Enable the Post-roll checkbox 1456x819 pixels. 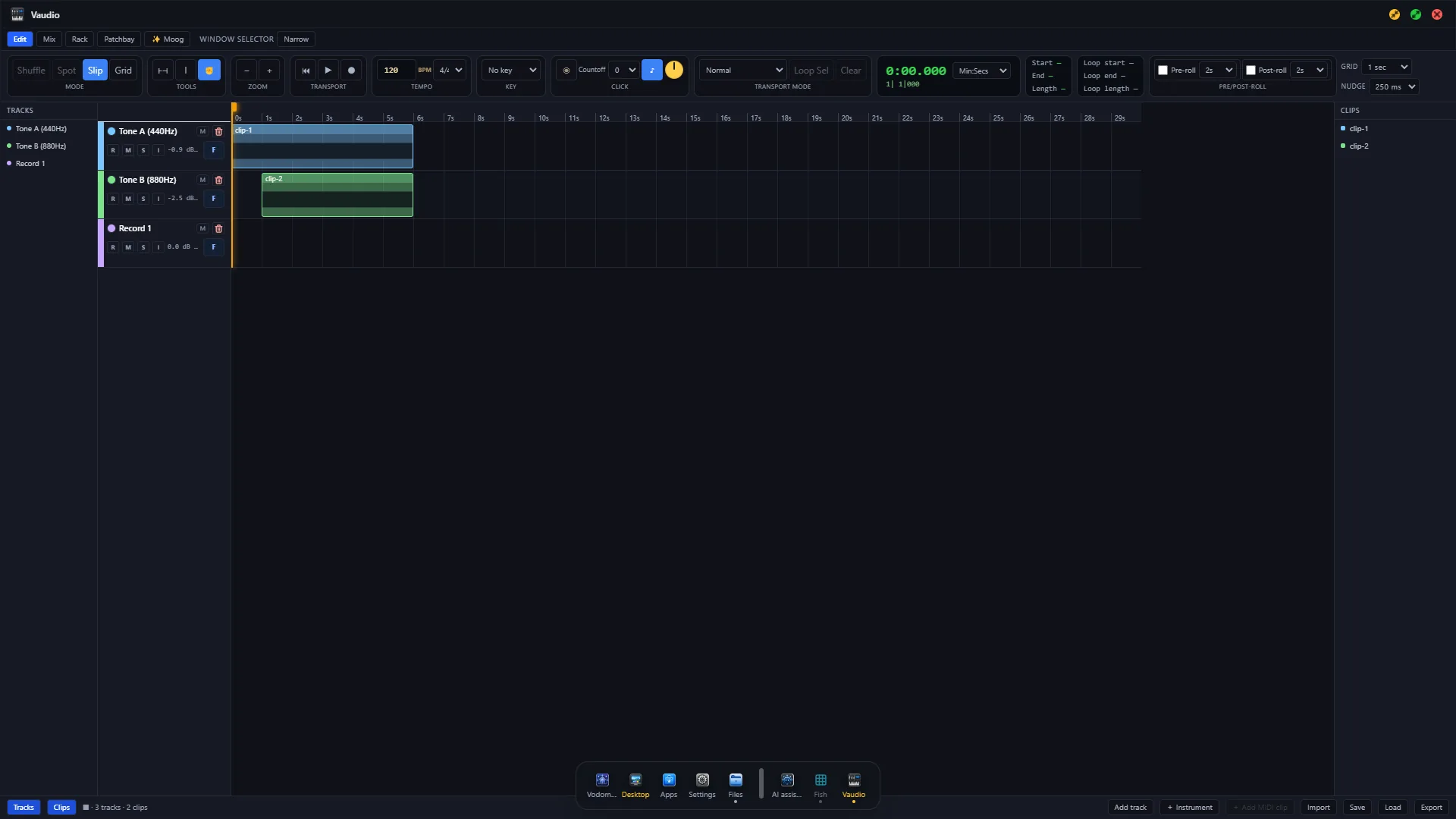(x=1250, y=71)
